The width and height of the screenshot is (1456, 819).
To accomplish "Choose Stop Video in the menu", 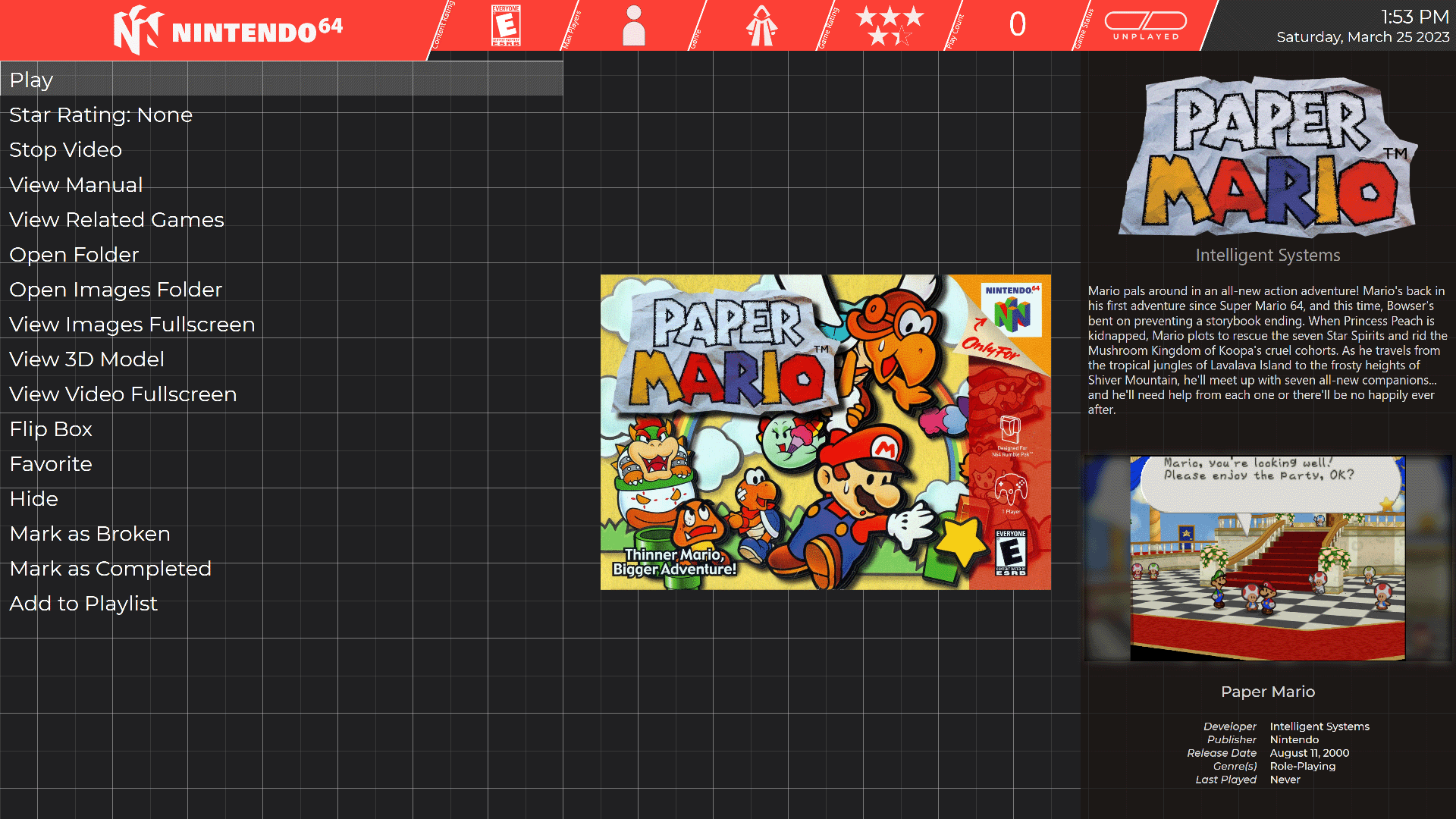I will click(x=281, y=149).
